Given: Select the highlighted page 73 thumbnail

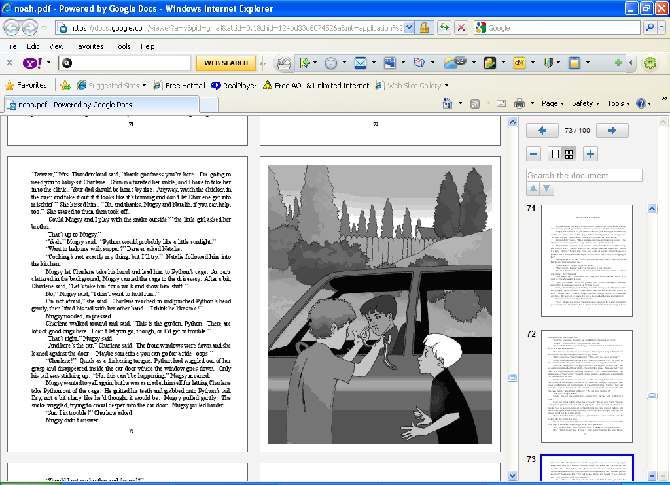Looking at the screenshot, I should [587, 468].
